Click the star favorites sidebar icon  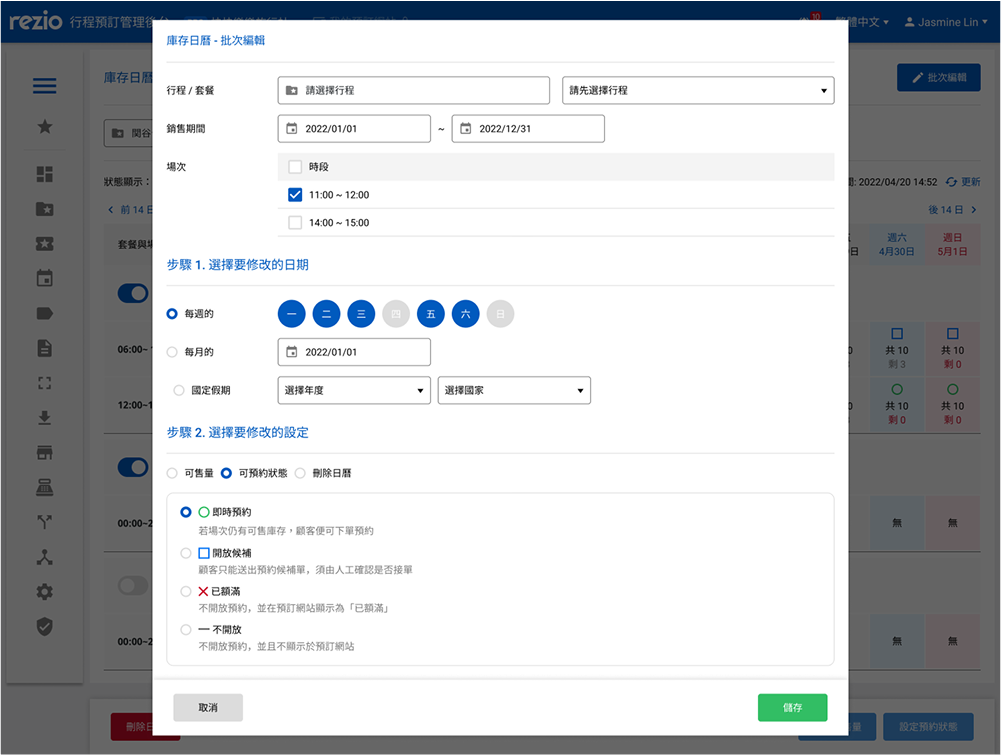coord(45,126)
